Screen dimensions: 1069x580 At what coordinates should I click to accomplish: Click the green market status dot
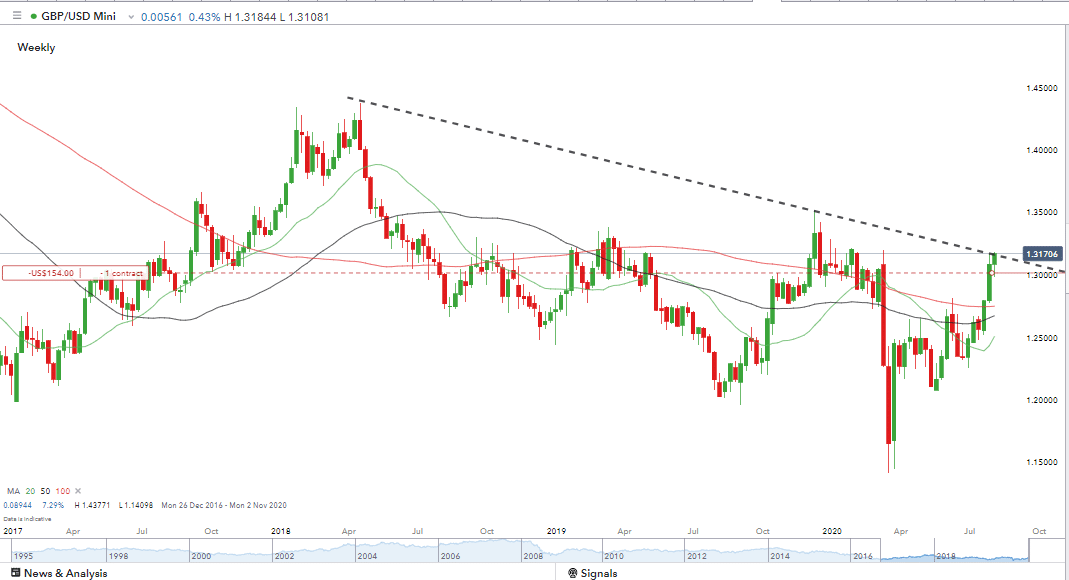point(33,16)
